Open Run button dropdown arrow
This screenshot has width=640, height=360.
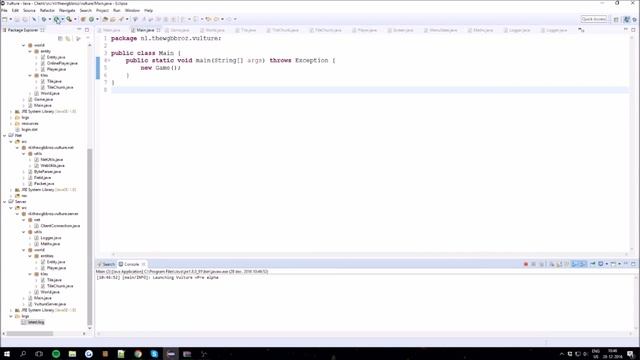click(62, 19)
